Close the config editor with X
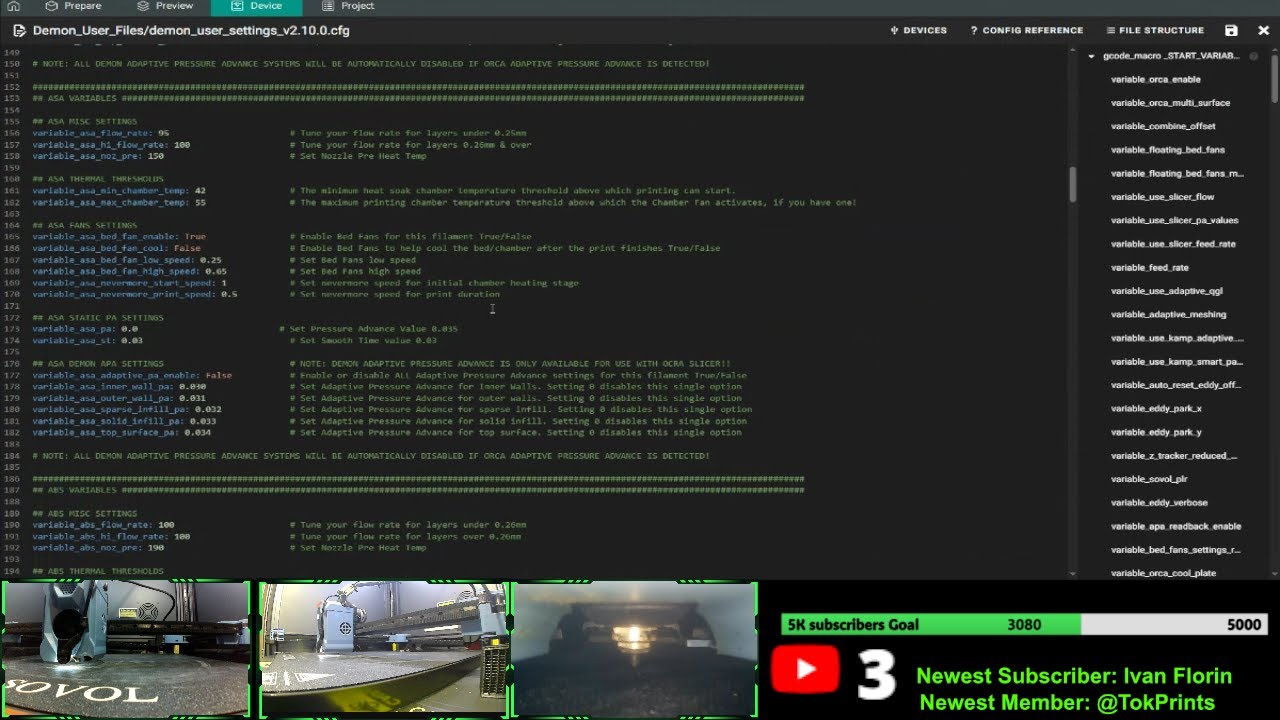This screenshot has width=1280, height=720. [1263, 31]
